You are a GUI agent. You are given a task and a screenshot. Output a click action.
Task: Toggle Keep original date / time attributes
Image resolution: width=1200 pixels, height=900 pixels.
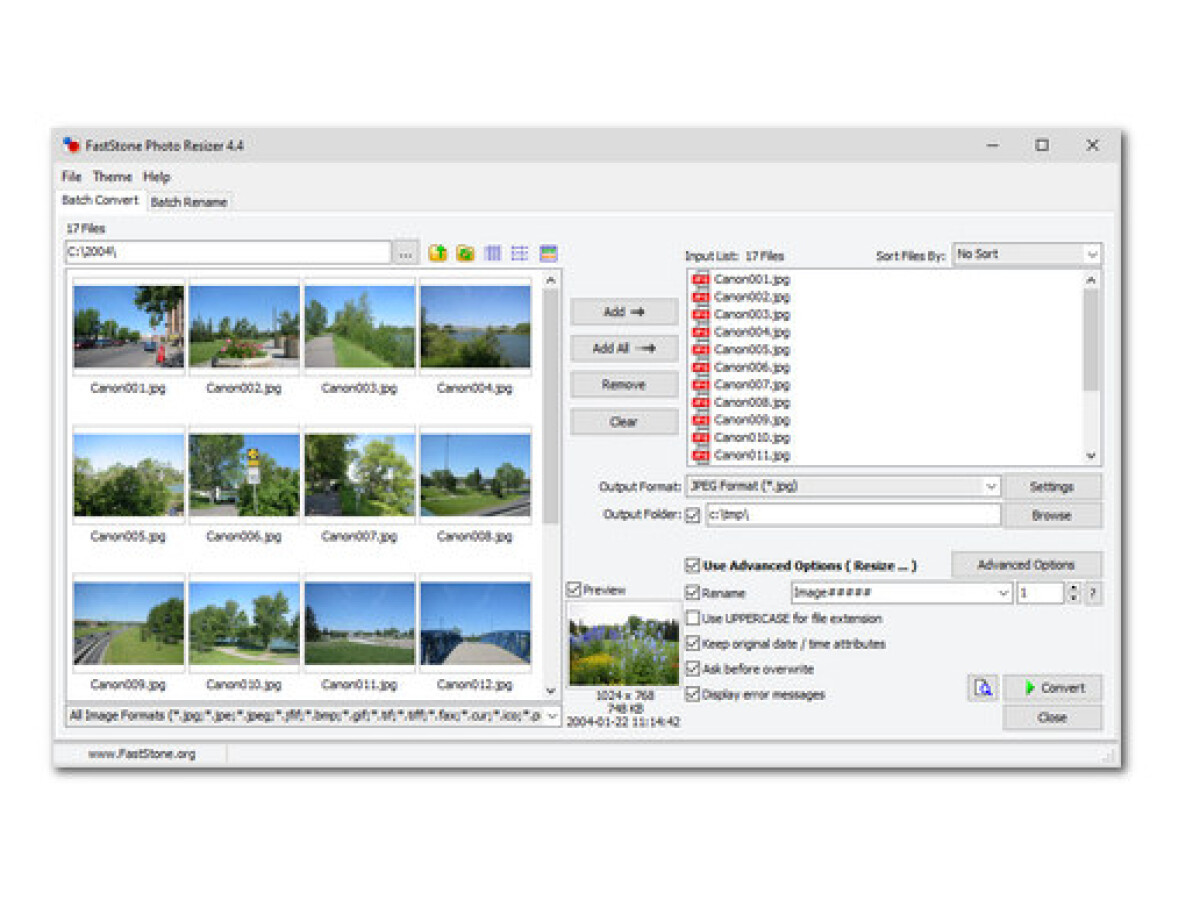[693, 644]
